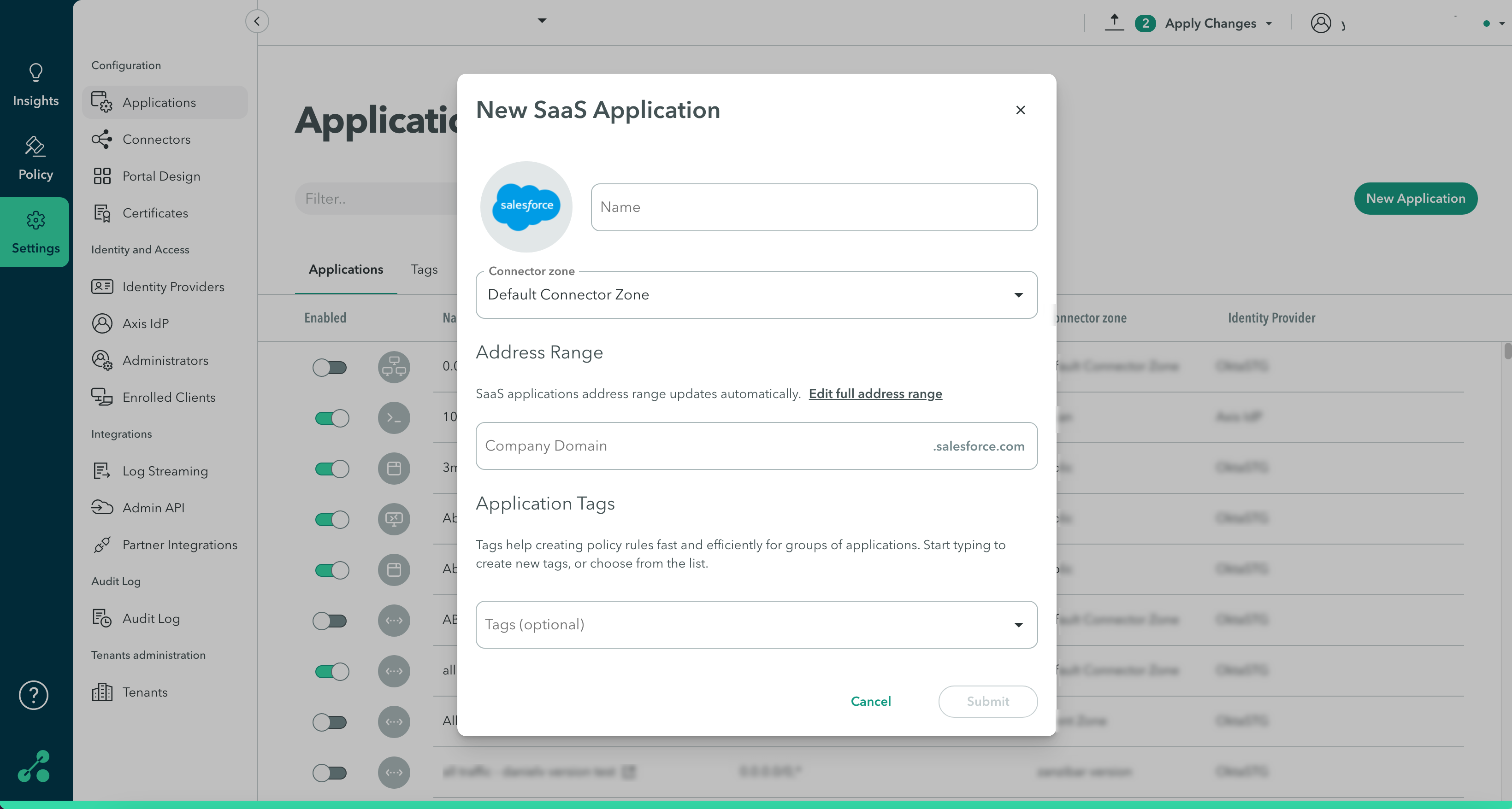The width and height of the screenshot is (1512, 809).
Task: Click the user account avatar icon
Action: [1321, 23]
